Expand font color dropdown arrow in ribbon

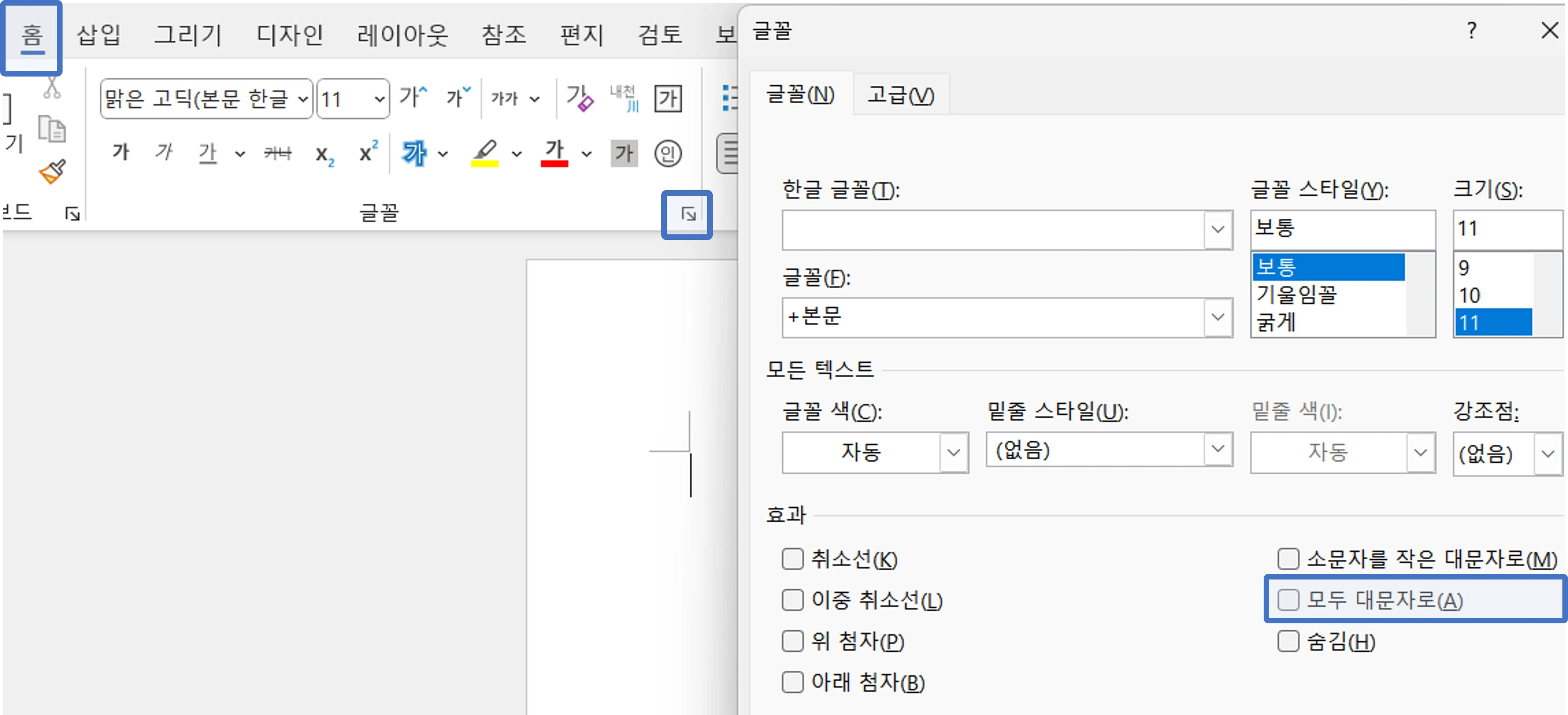coord(586,153)
